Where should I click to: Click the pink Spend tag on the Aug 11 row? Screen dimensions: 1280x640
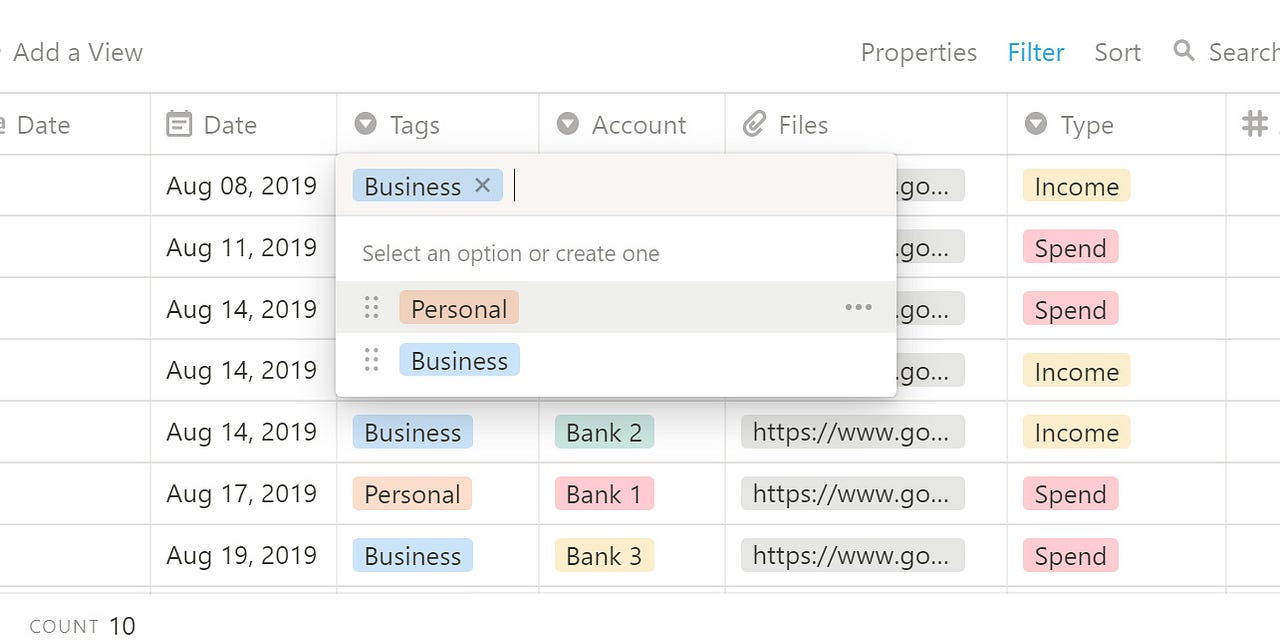click(1069, 247)
